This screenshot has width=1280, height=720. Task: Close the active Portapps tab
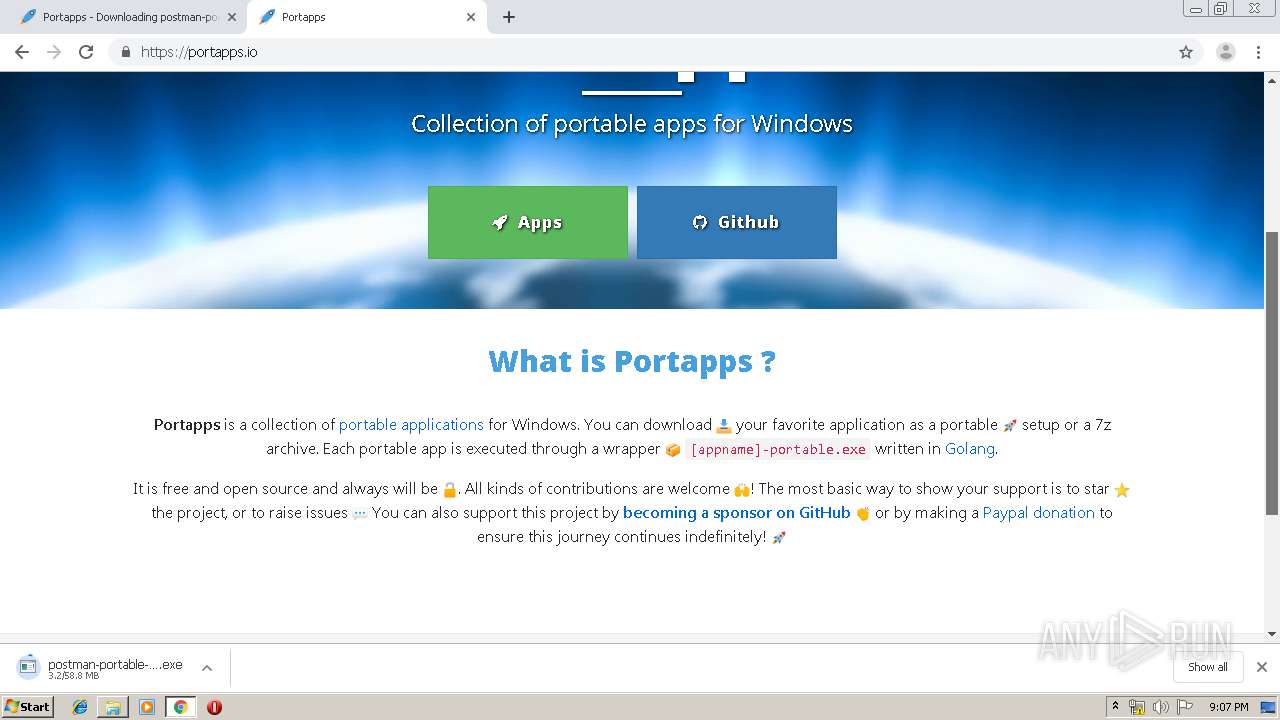(x=471, y=17)
